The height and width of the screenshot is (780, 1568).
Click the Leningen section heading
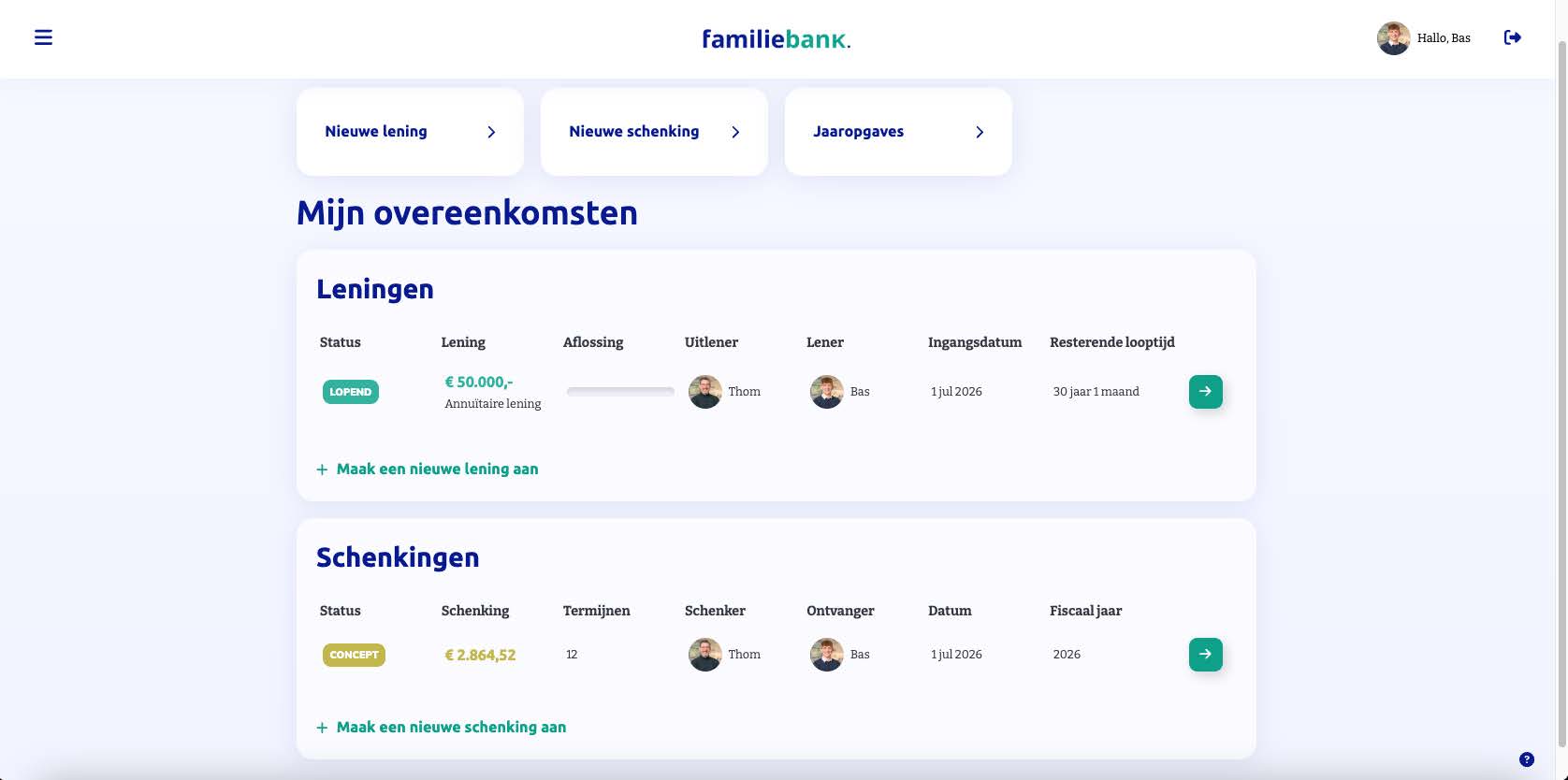[x=375, y=289]
